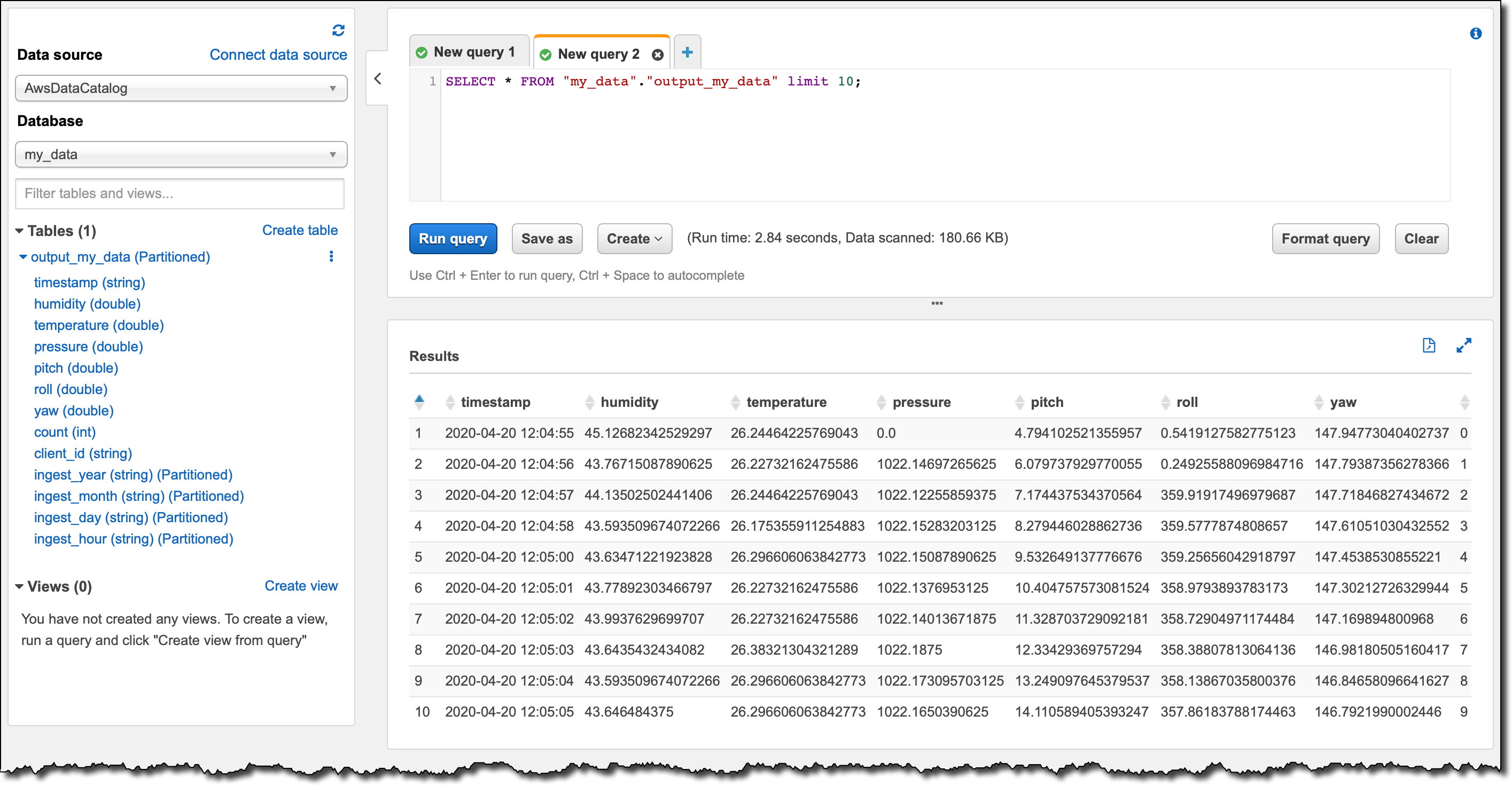Open the AwsDataCatalog data source dropdown
This screenshot has width=1512, height=786.
[x=181, y=89]
